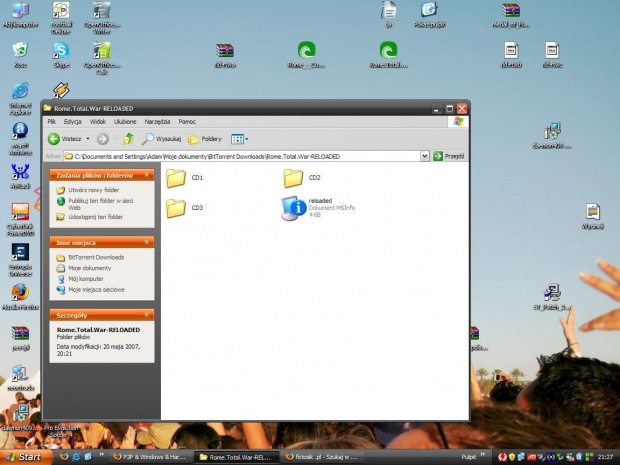The width and height of the screenshot is (620, 465).
Task: Select the Mozilla Firefox desktop icon
Action: [x=20, y=297]
